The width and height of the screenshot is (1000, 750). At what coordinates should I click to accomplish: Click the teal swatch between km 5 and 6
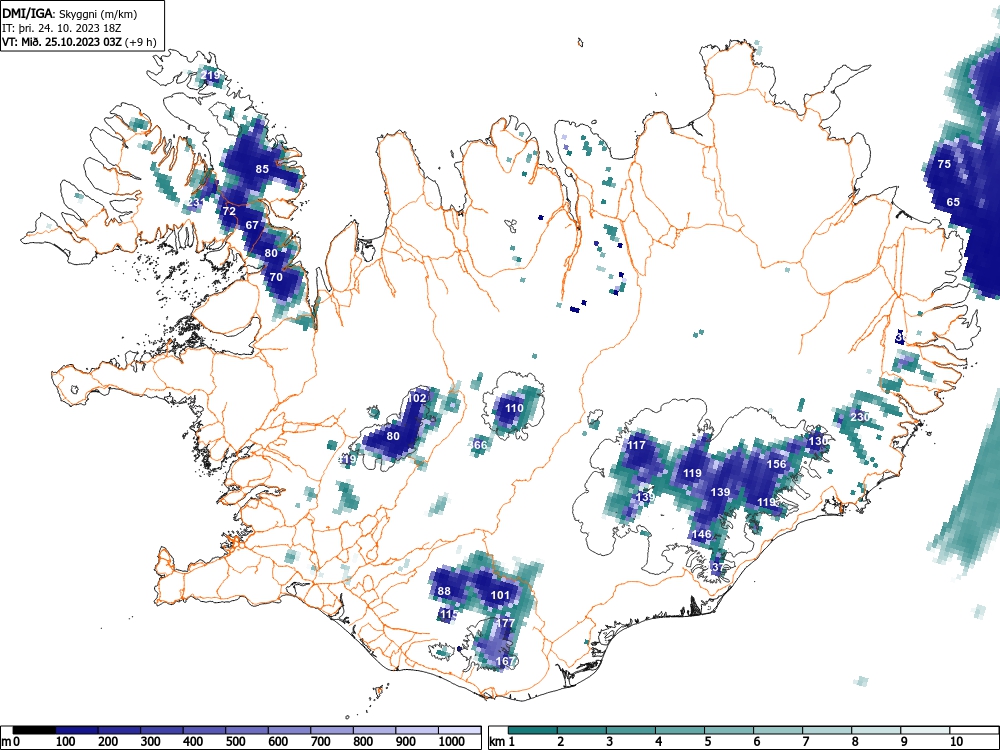click(728, 730)
